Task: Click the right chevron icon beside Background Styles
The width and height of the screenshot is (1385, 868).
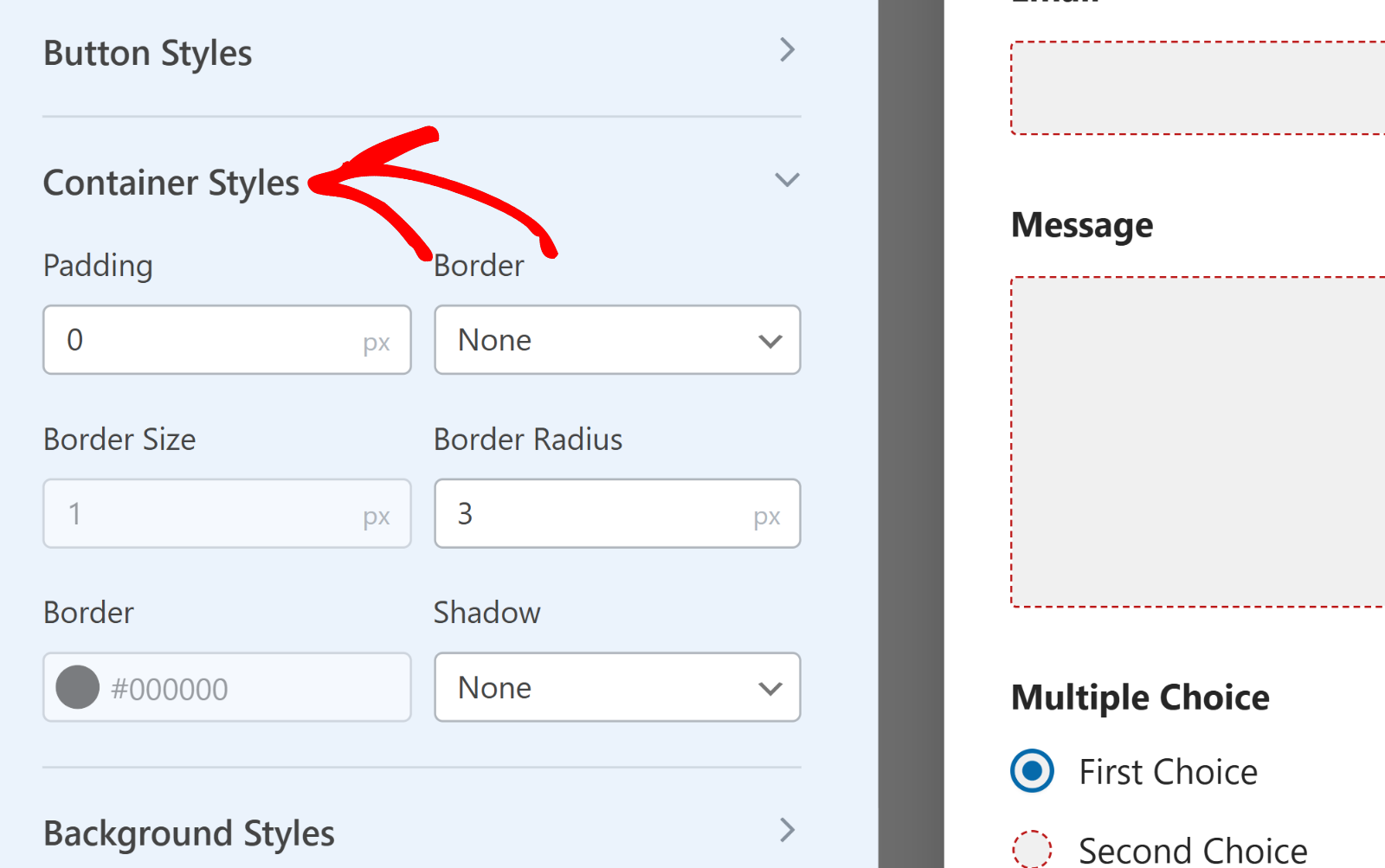Action: 787,832
